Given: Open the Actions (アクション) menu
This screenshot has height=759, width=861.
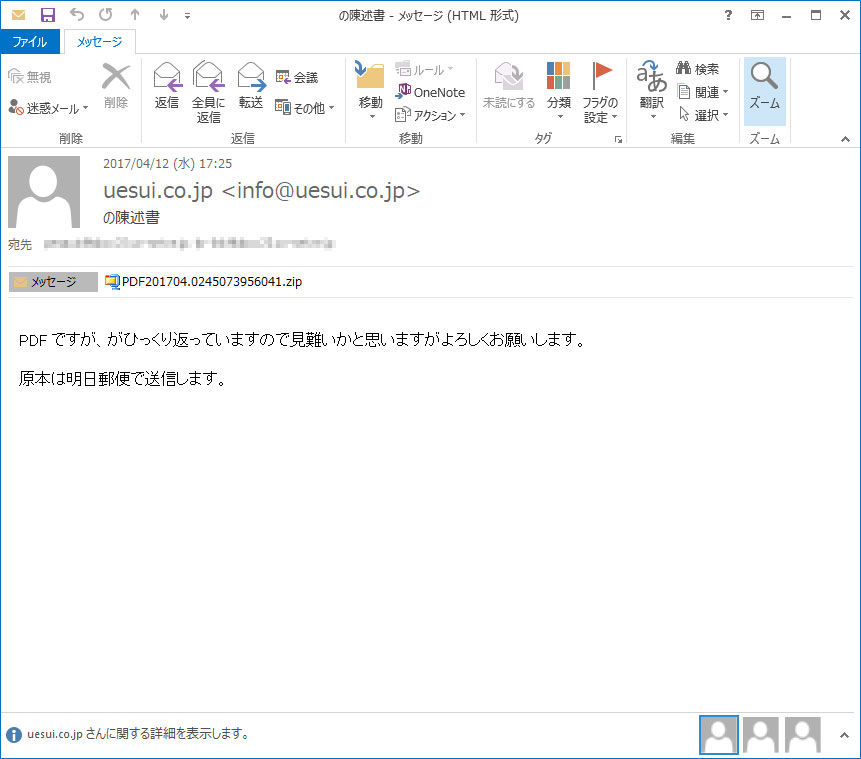Looking at the screenshot, I should pos(431,115).
